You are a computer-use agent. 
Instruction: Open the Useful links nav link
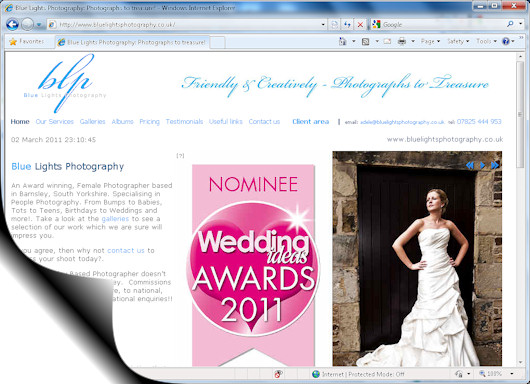(226, 122)
